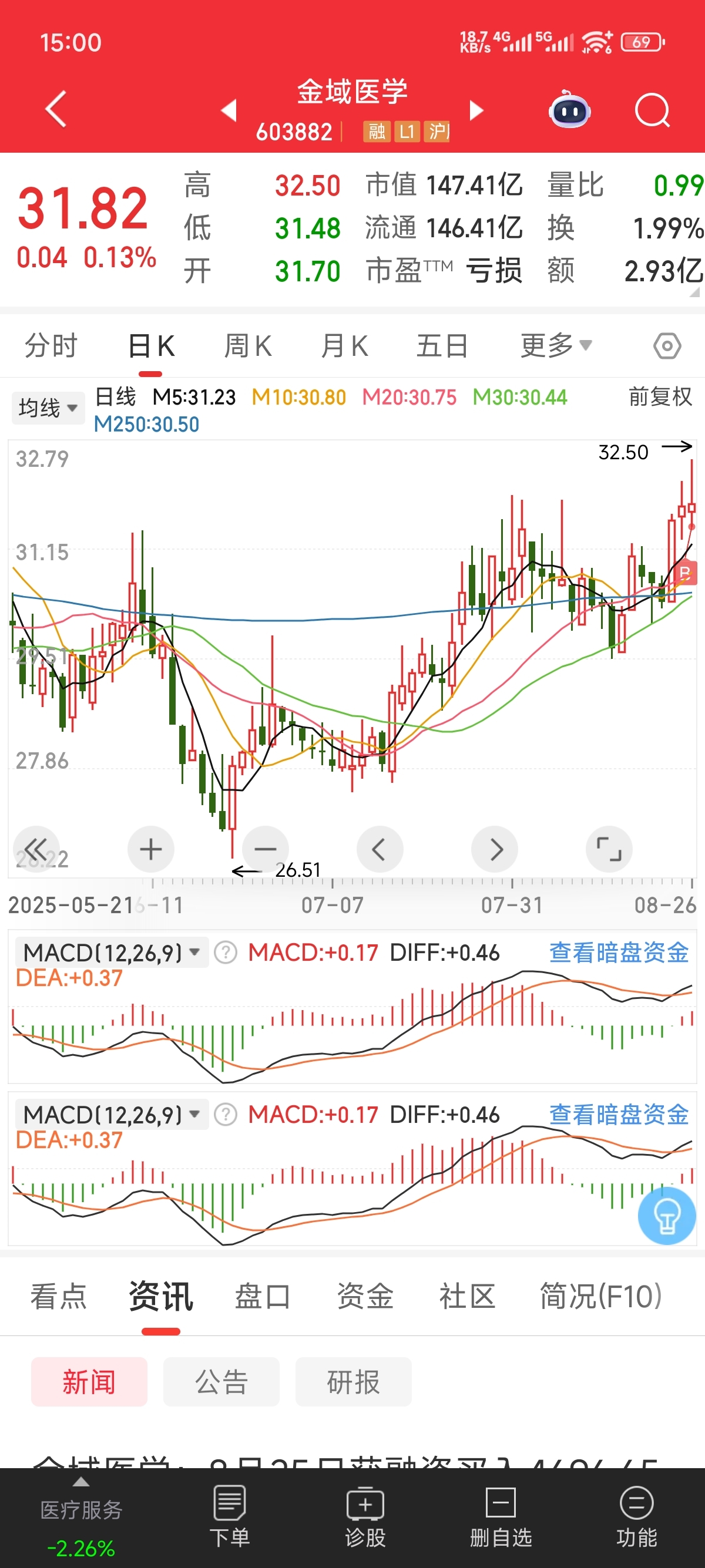Select 日K chart tab

(x=151, y=346)
